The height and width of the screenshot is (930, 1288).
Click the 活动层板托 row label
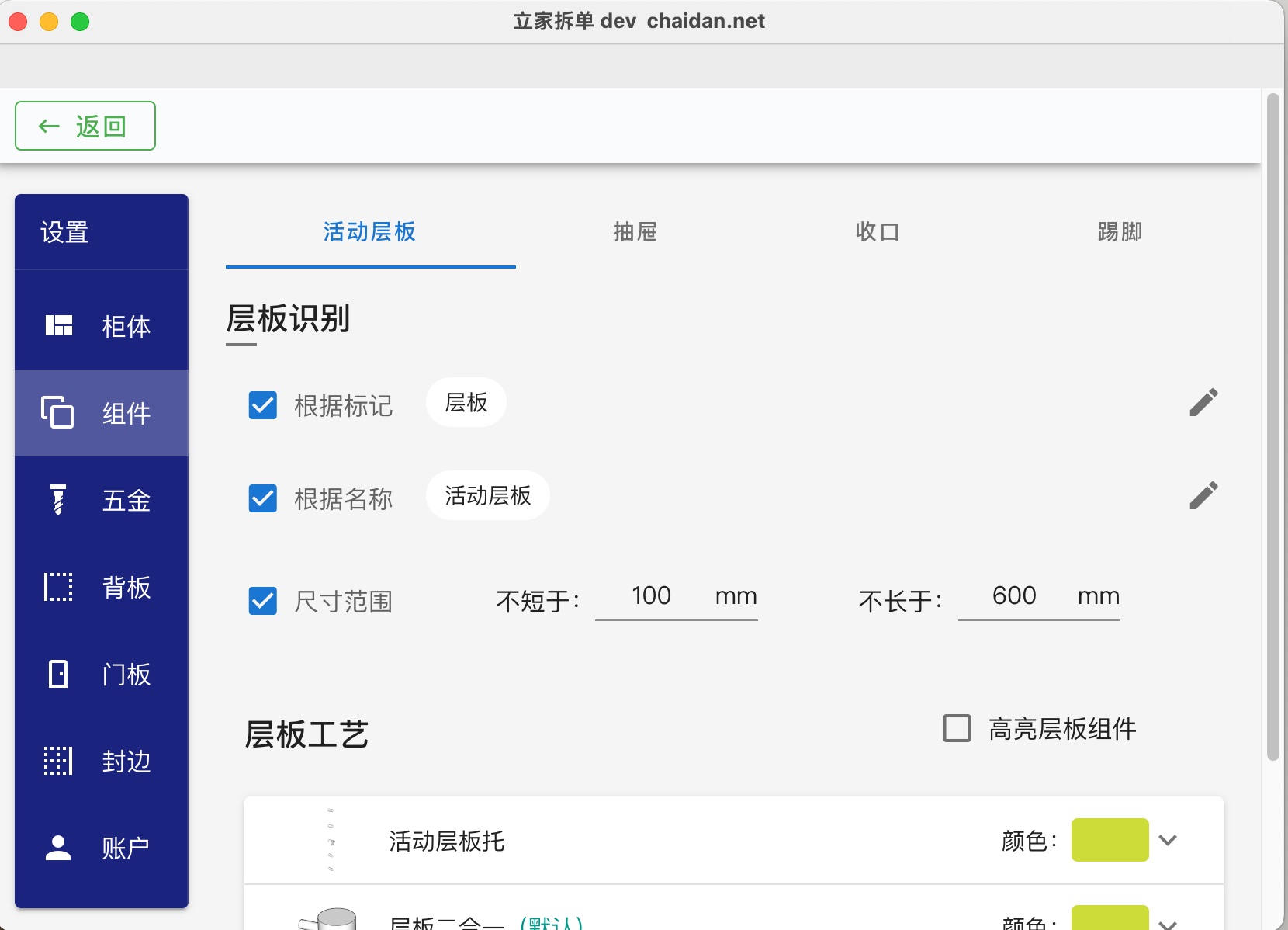point(447,841)
